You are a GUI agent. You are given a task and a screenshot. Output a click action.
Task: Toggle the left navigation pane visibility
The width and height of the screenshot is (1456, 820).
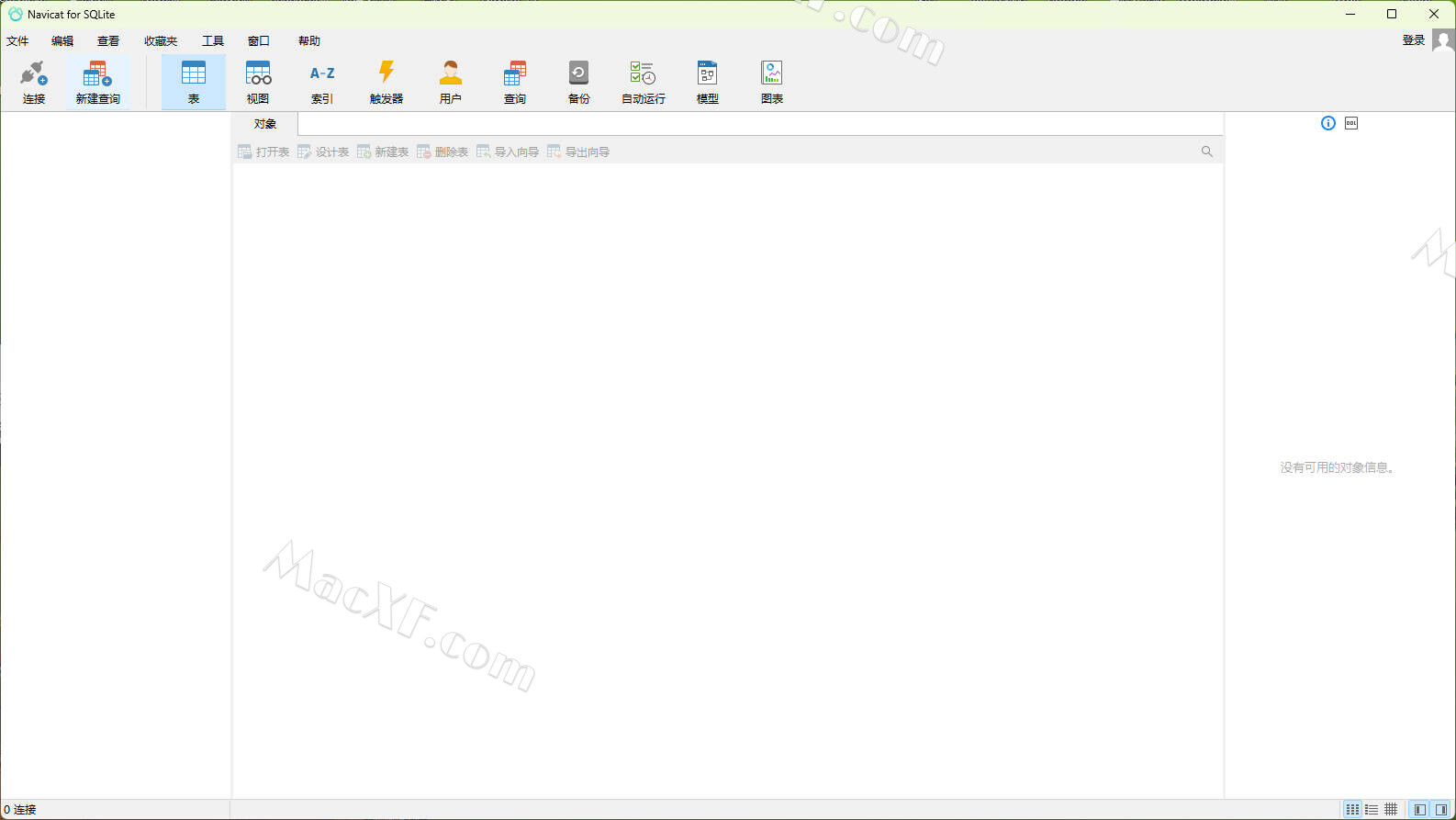tap(1420, 809)
